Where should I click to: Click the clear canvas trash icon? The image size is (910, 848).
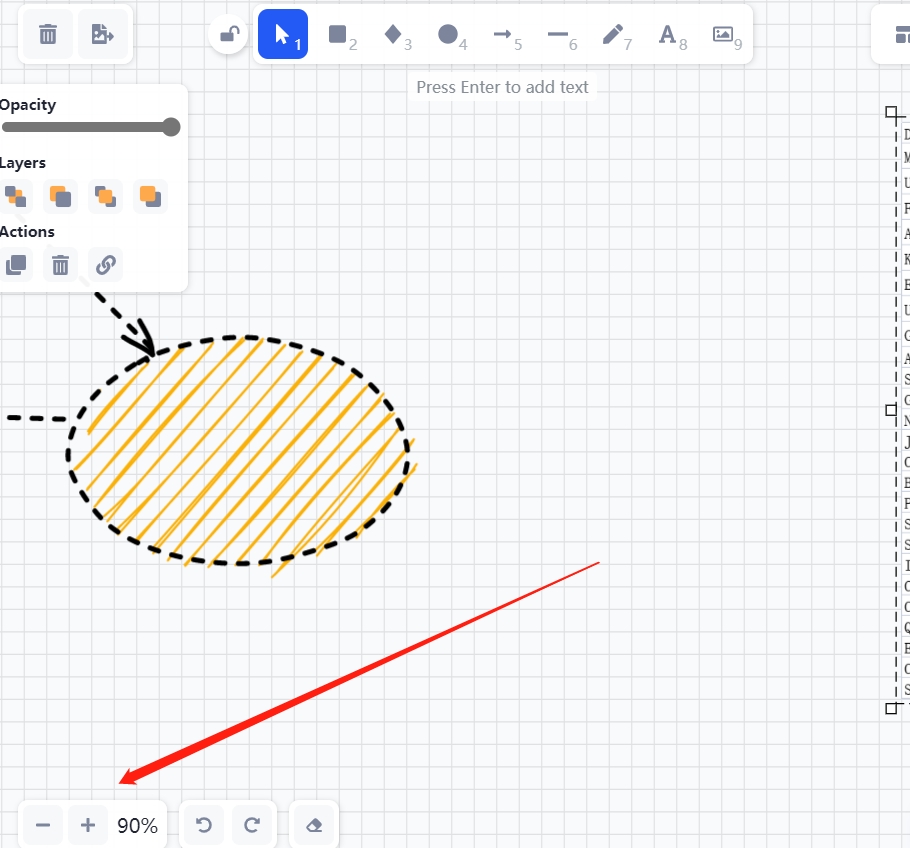[x=47, y=35]
